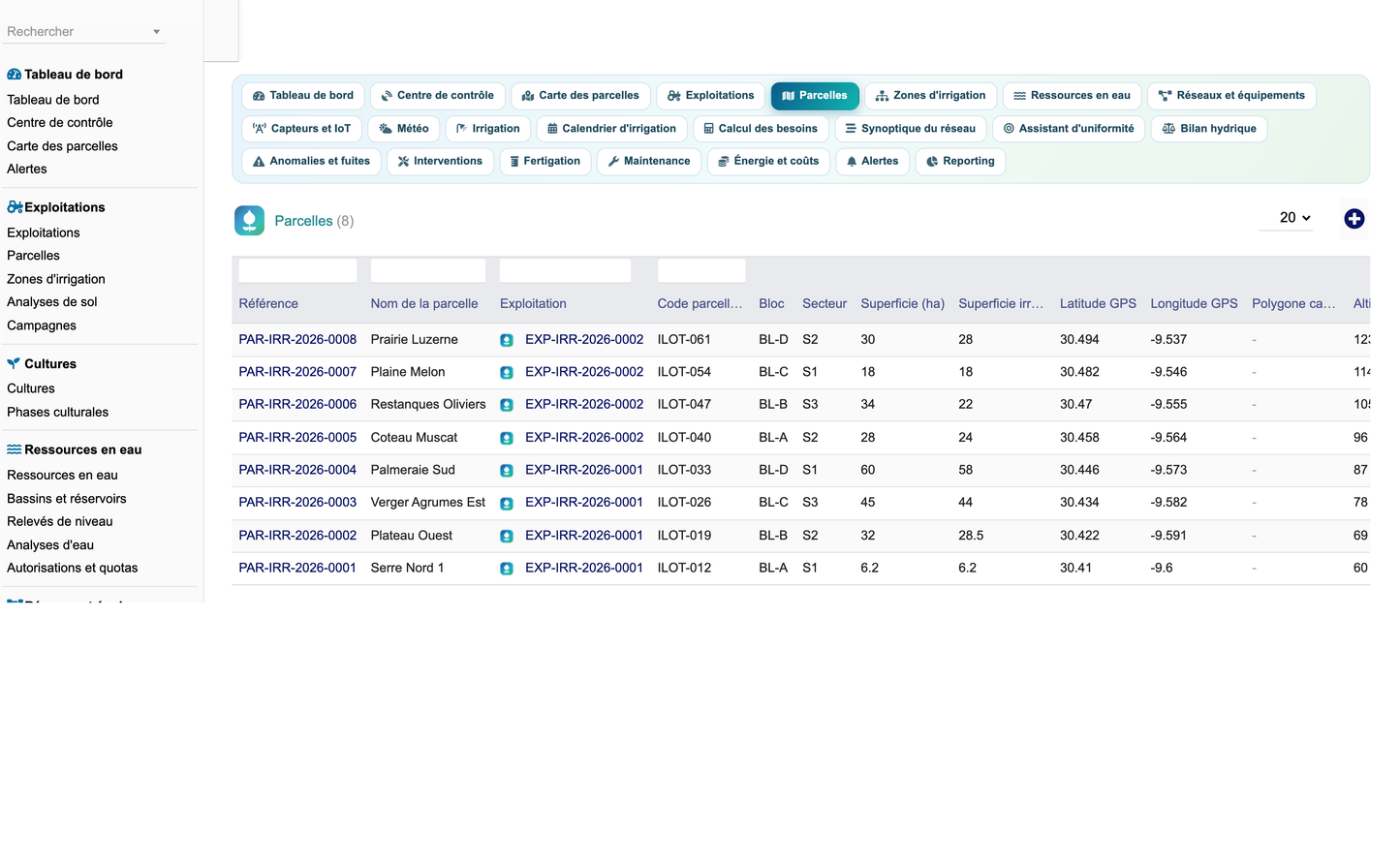Click the dashboard gauge icon beside Tableau de bord heading
Viewport: 1400px width, 866px height.
(x=14, y=74)
